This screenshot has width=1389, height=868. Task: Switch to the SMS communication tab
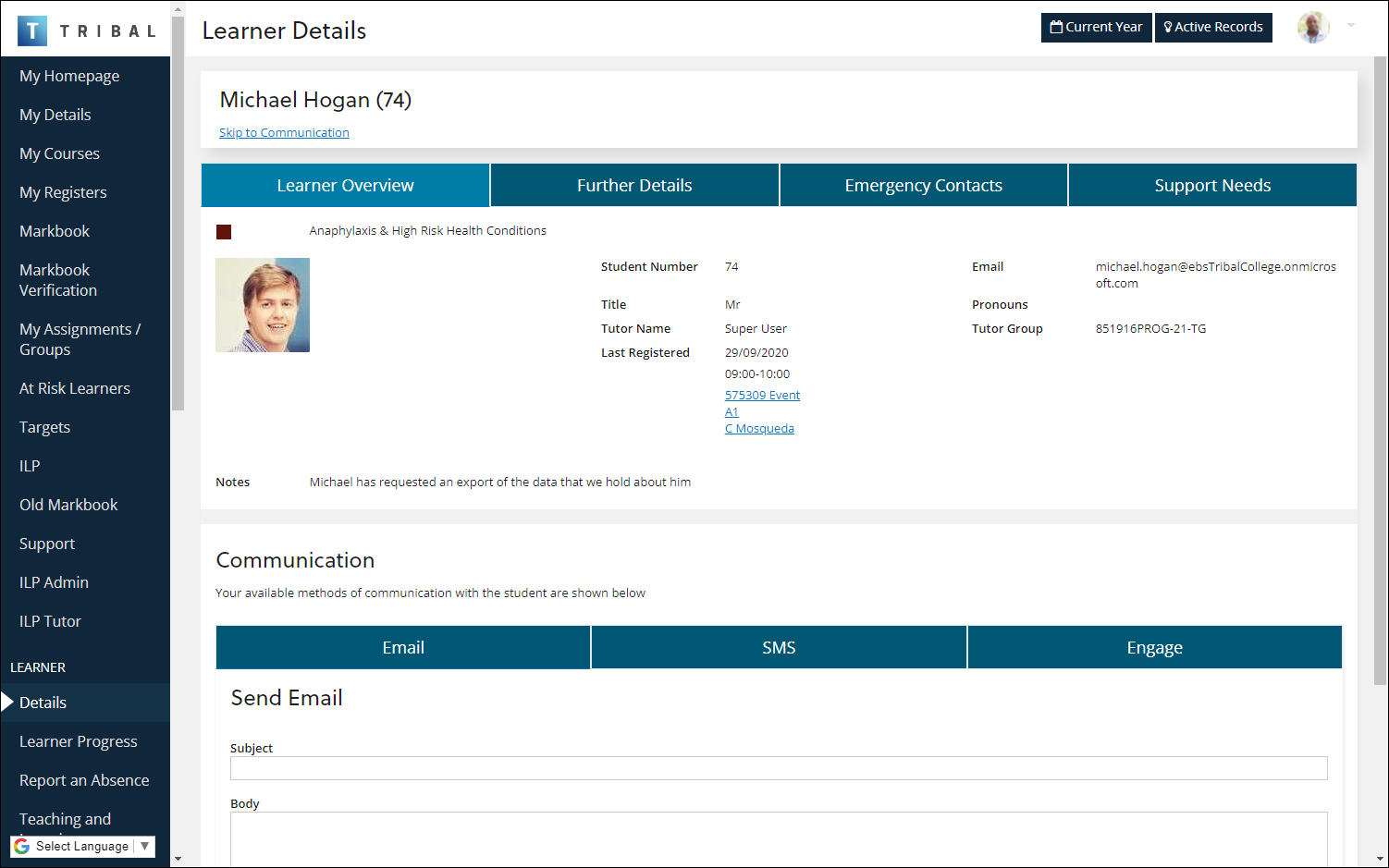click(x=779, y=647)
